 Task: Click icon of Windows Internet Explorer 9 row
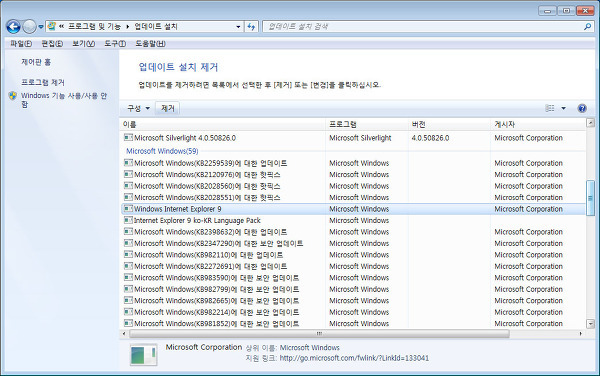128,208
